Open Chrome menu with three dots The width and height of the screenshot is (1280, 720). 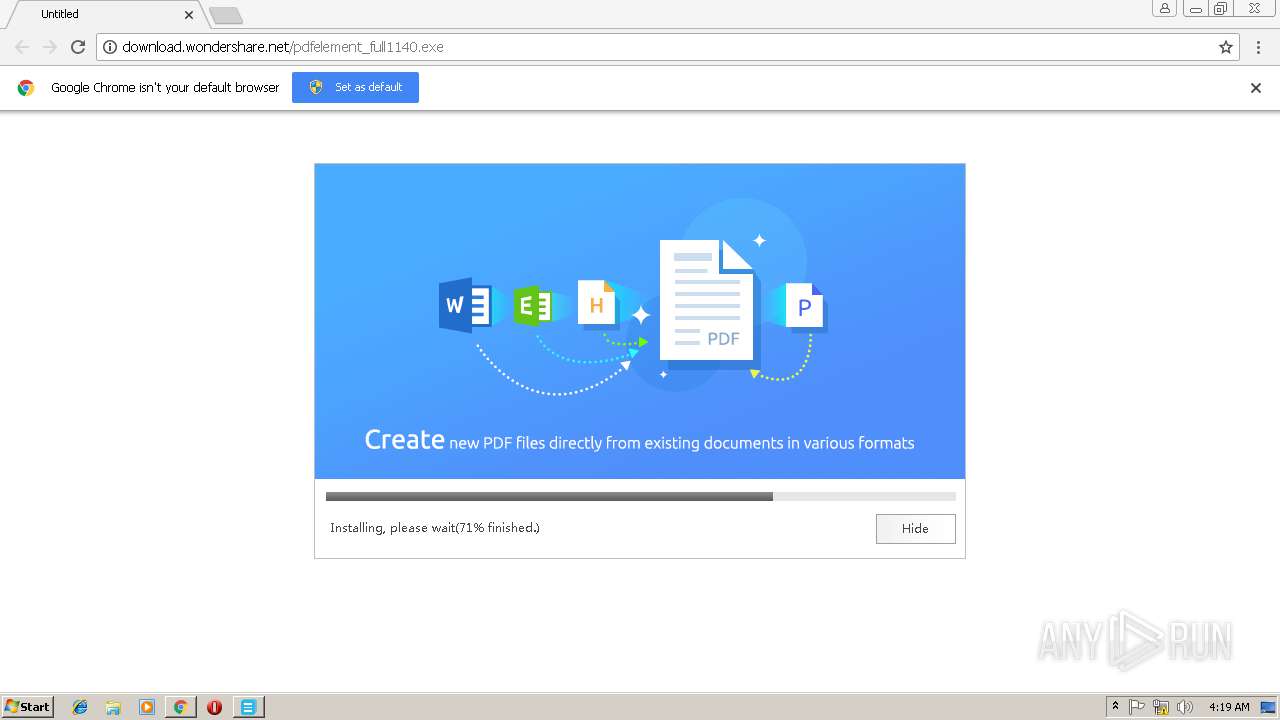[1257, 47]
